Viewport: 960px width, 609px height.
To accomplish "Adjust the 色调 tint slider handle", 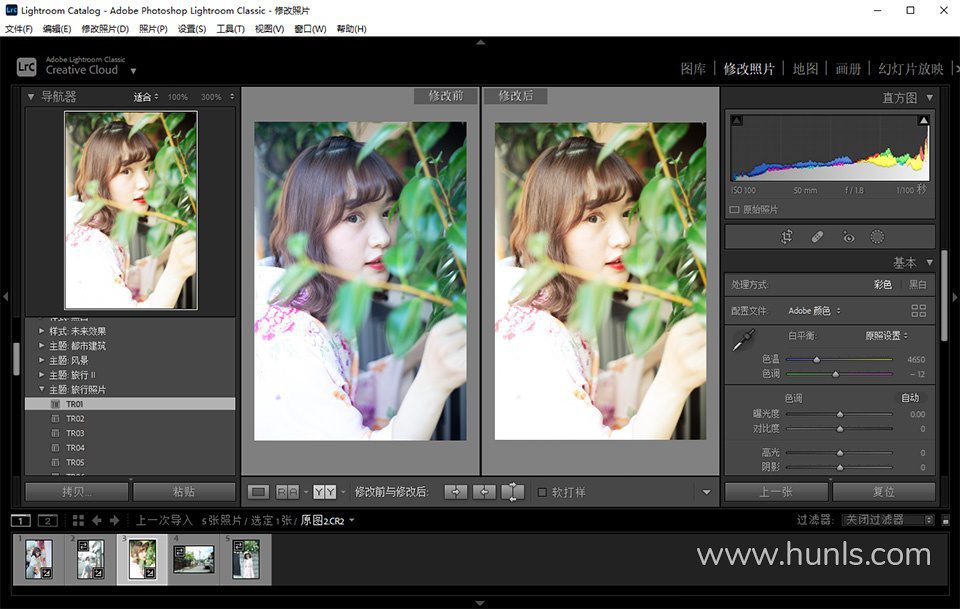I will pyautogui.click(x=836, y=374).
